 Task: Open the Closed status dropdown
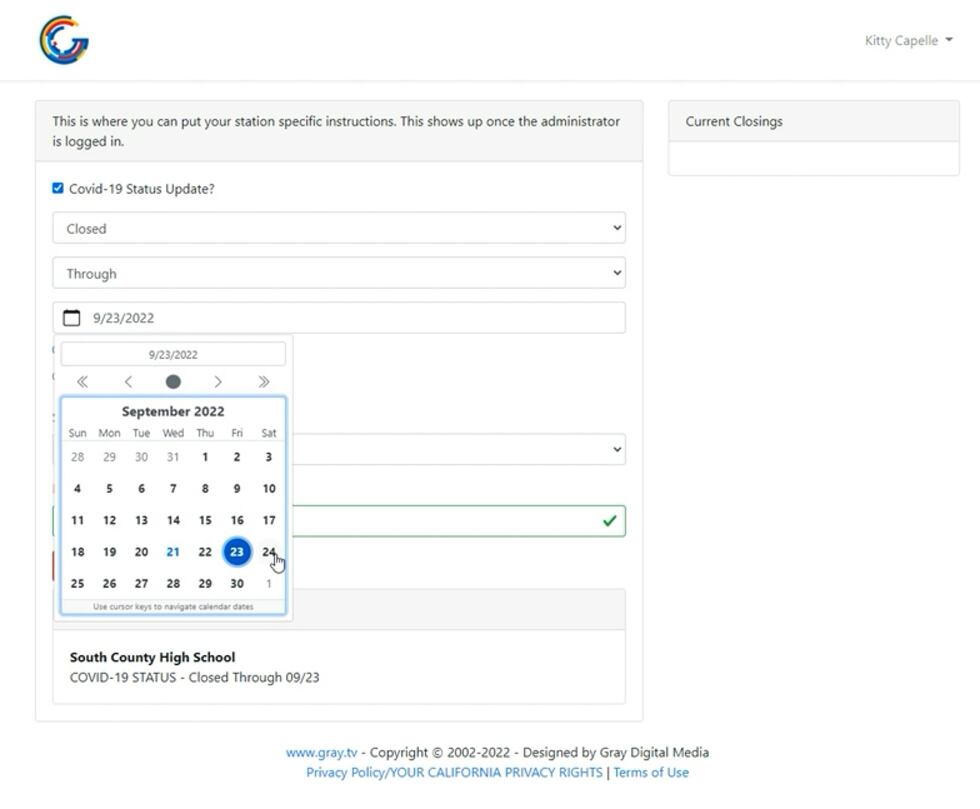coord(339,228)
